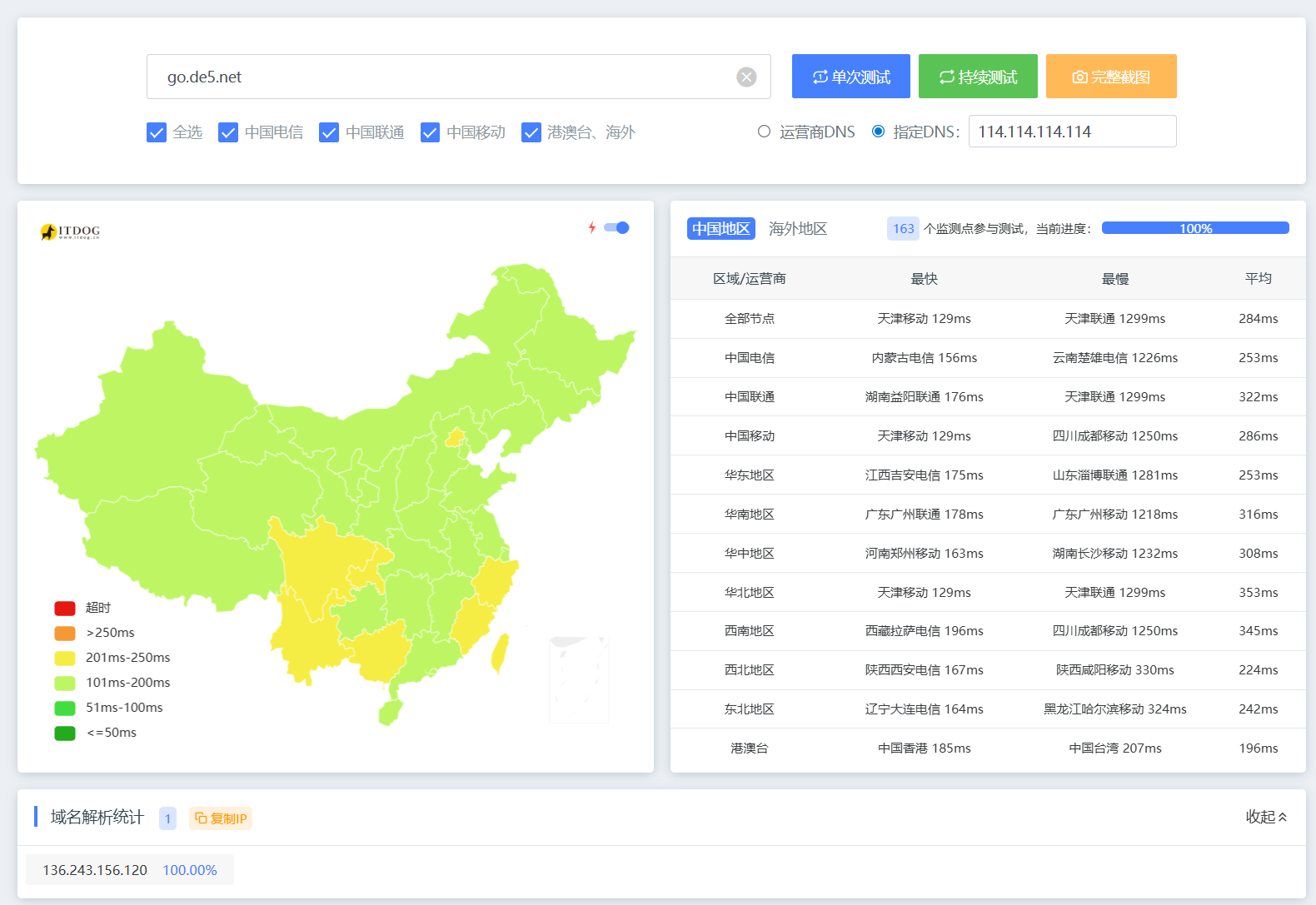Click the 平均 column header
Viewport: 1316px width, 905px height.
point(1259,279)
